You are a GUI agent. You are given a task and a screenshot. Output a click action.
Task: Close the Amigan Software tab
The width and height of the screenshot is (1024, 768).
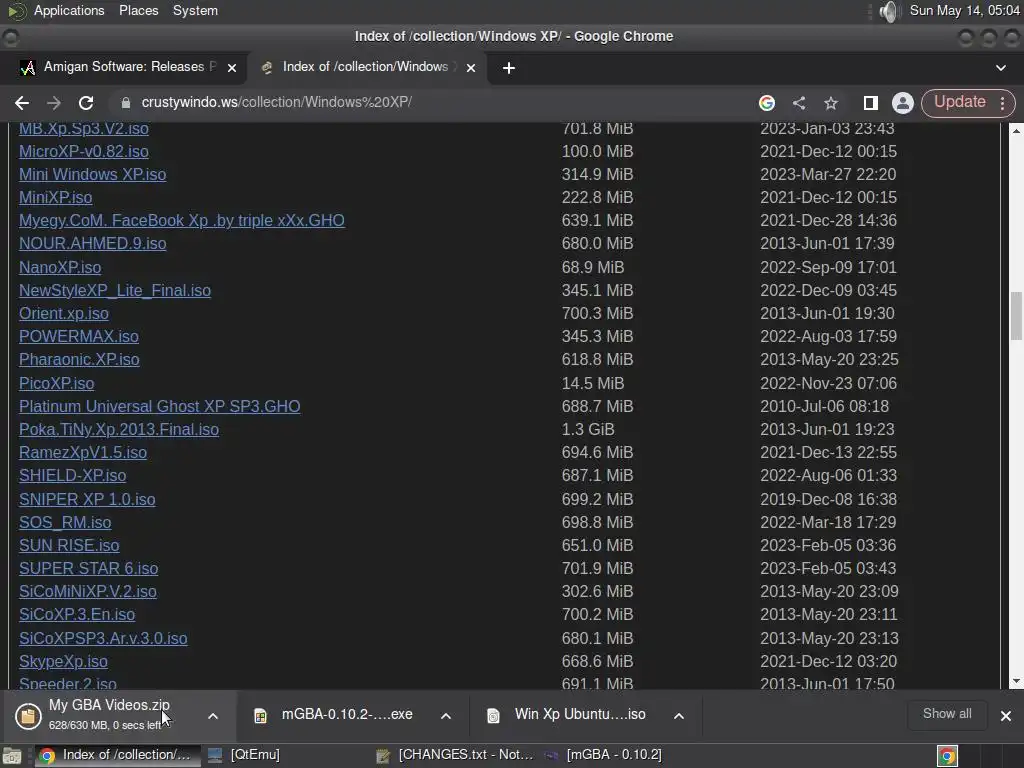(x=232, y=68)
